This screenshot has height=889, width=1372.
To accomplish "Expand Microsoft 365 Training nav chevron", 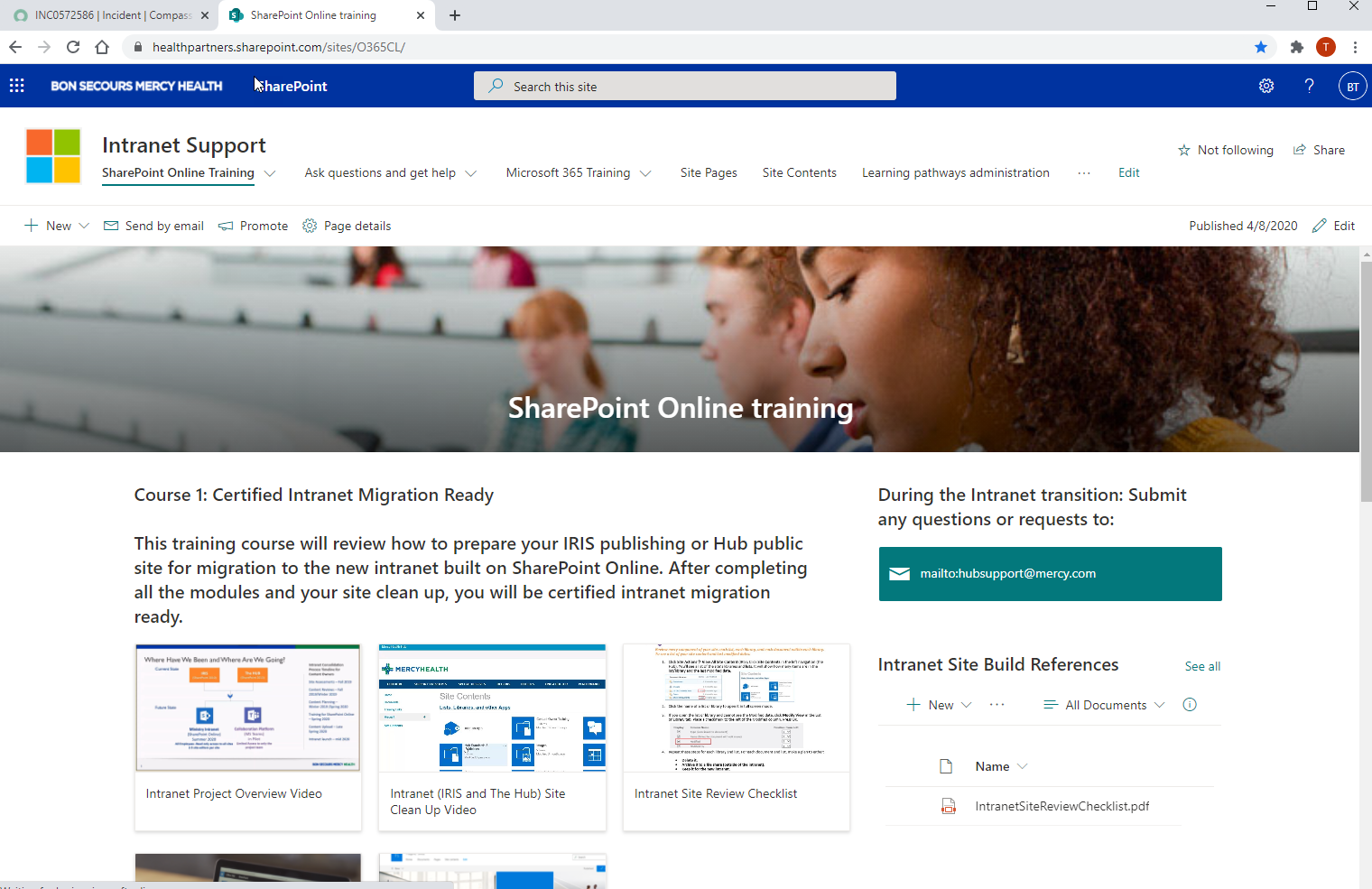I will tap(645, 173).
